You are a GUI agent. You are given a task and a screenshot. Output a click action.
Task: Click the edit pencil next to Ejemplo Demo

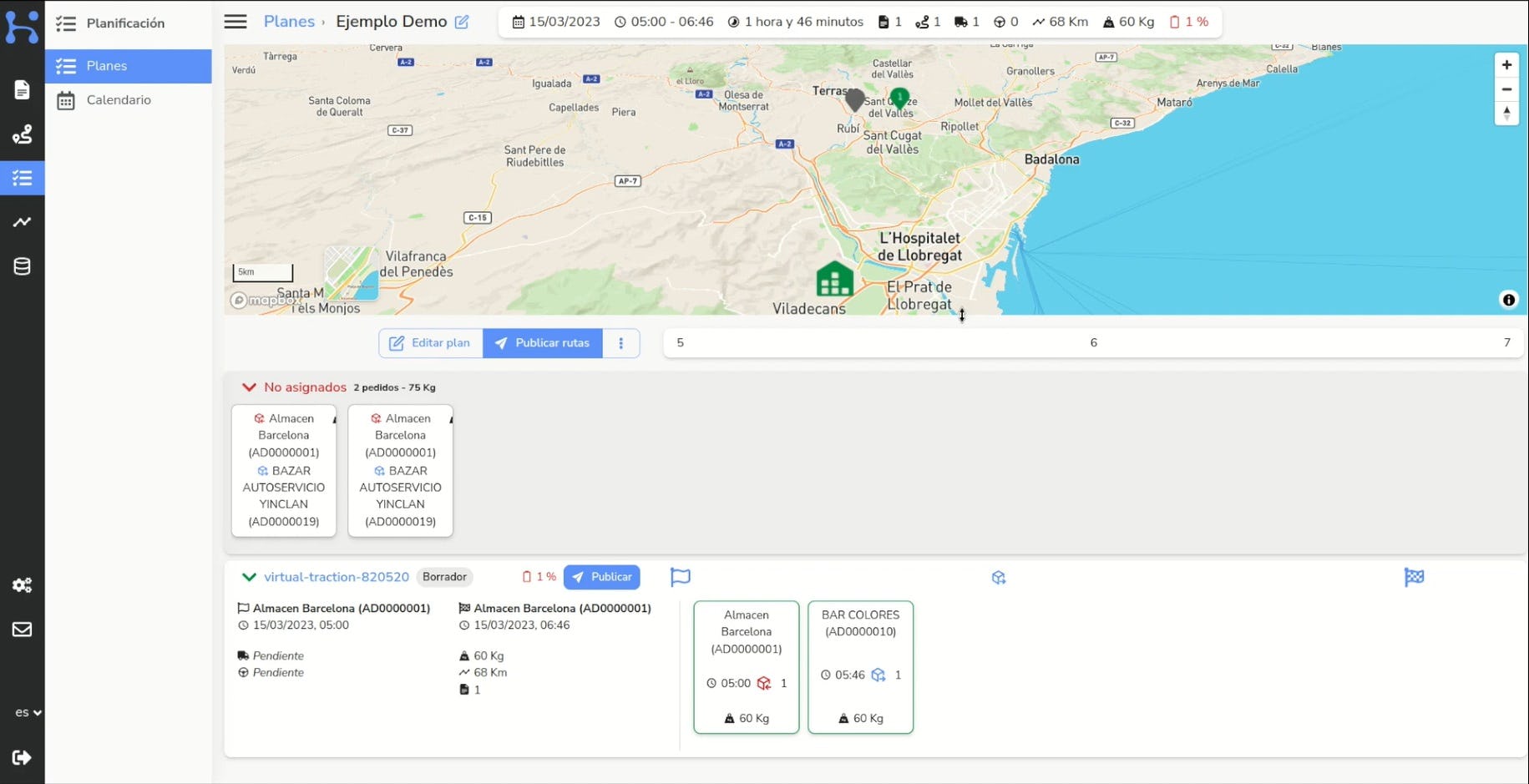coord(462,22)
